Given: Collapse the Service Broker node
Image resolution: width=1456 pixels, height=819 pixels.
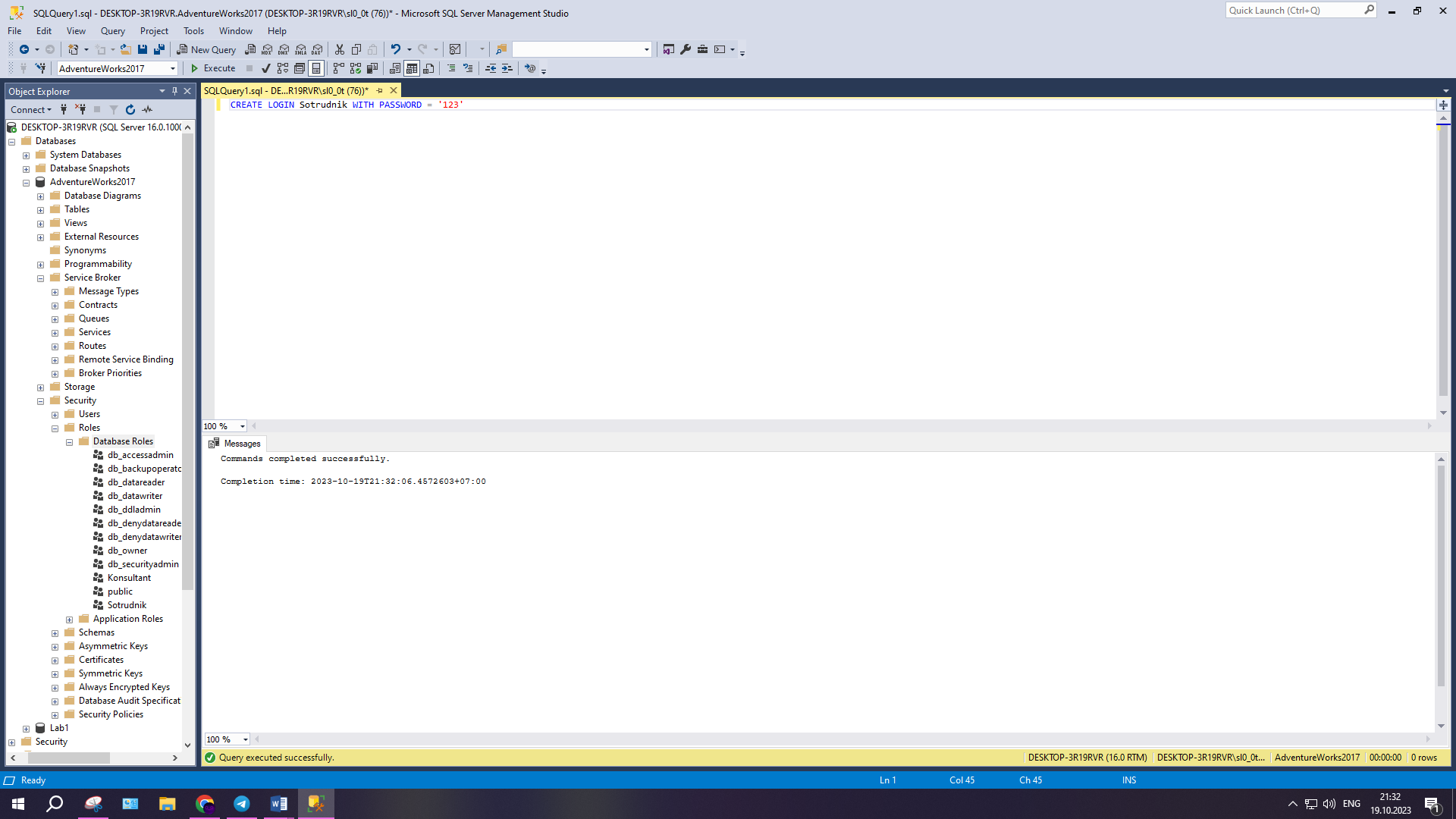Looking at the screenshot, I should [40, 278].
